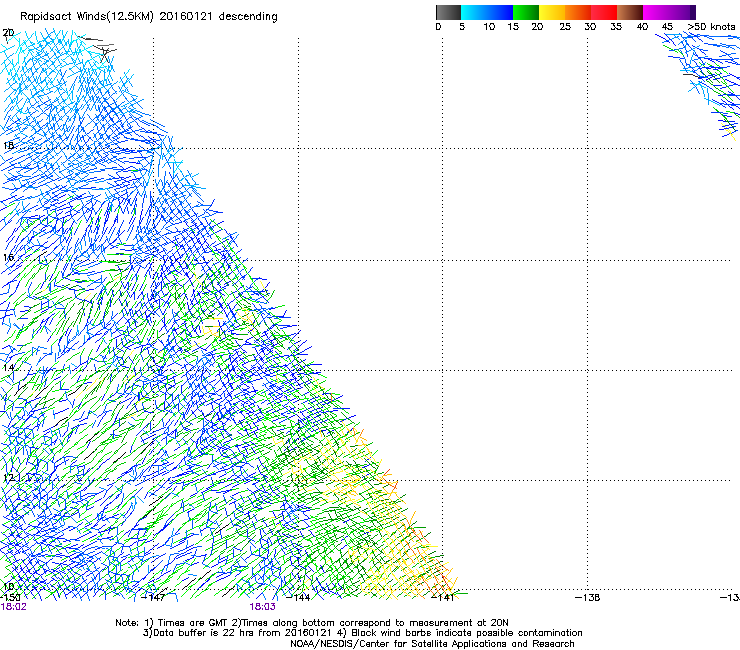This screenshot has height=650, width=740.
Task: Click the '20' latitude label at top left
Action: coord(8,33)
